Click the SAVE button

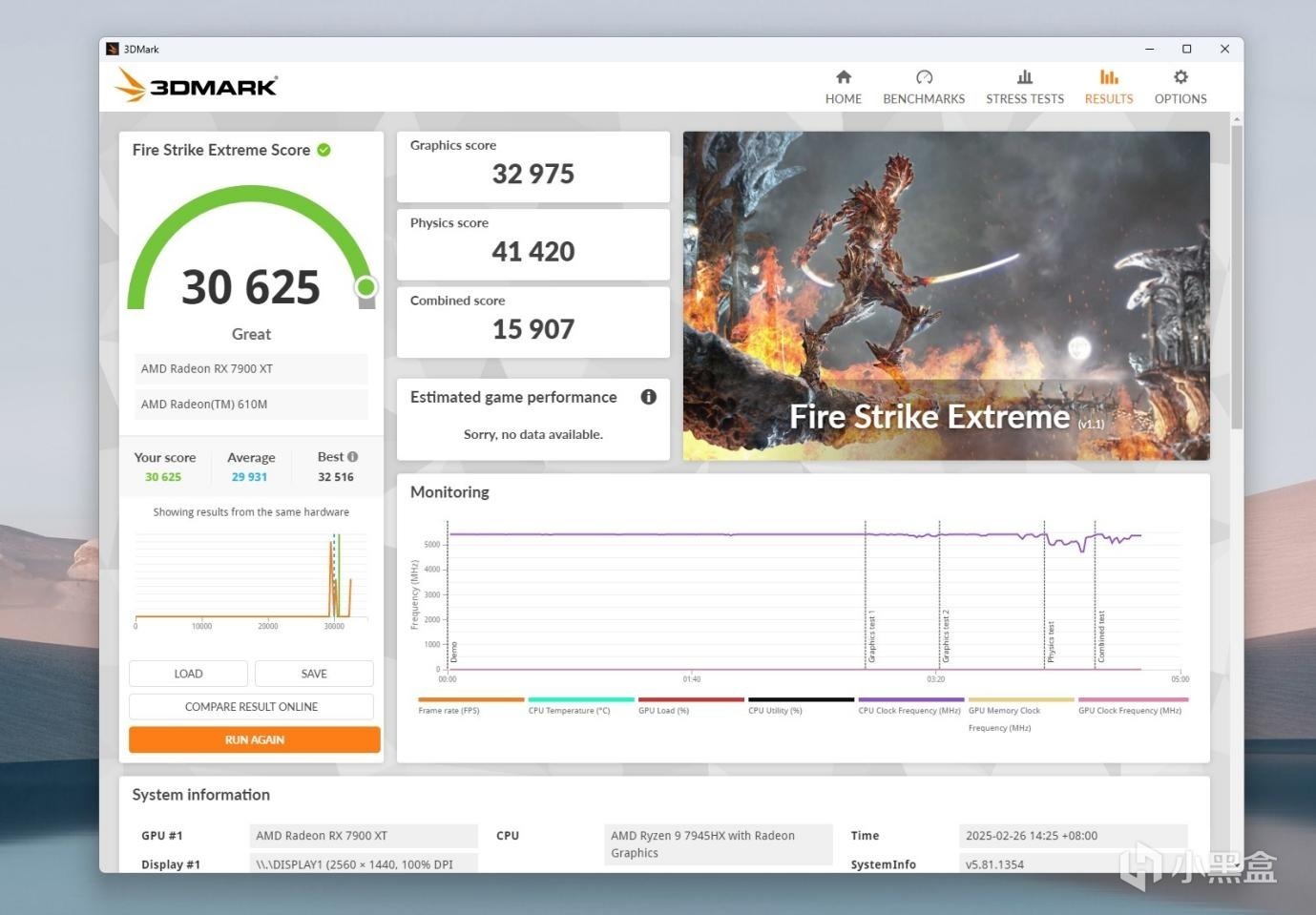[x=314, y=674]
